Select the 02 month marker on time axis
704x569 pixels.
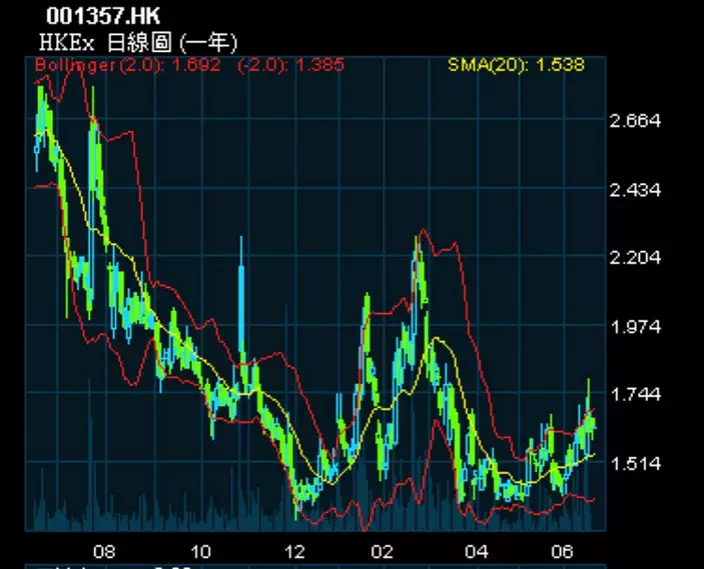click(x=382, y=551)
